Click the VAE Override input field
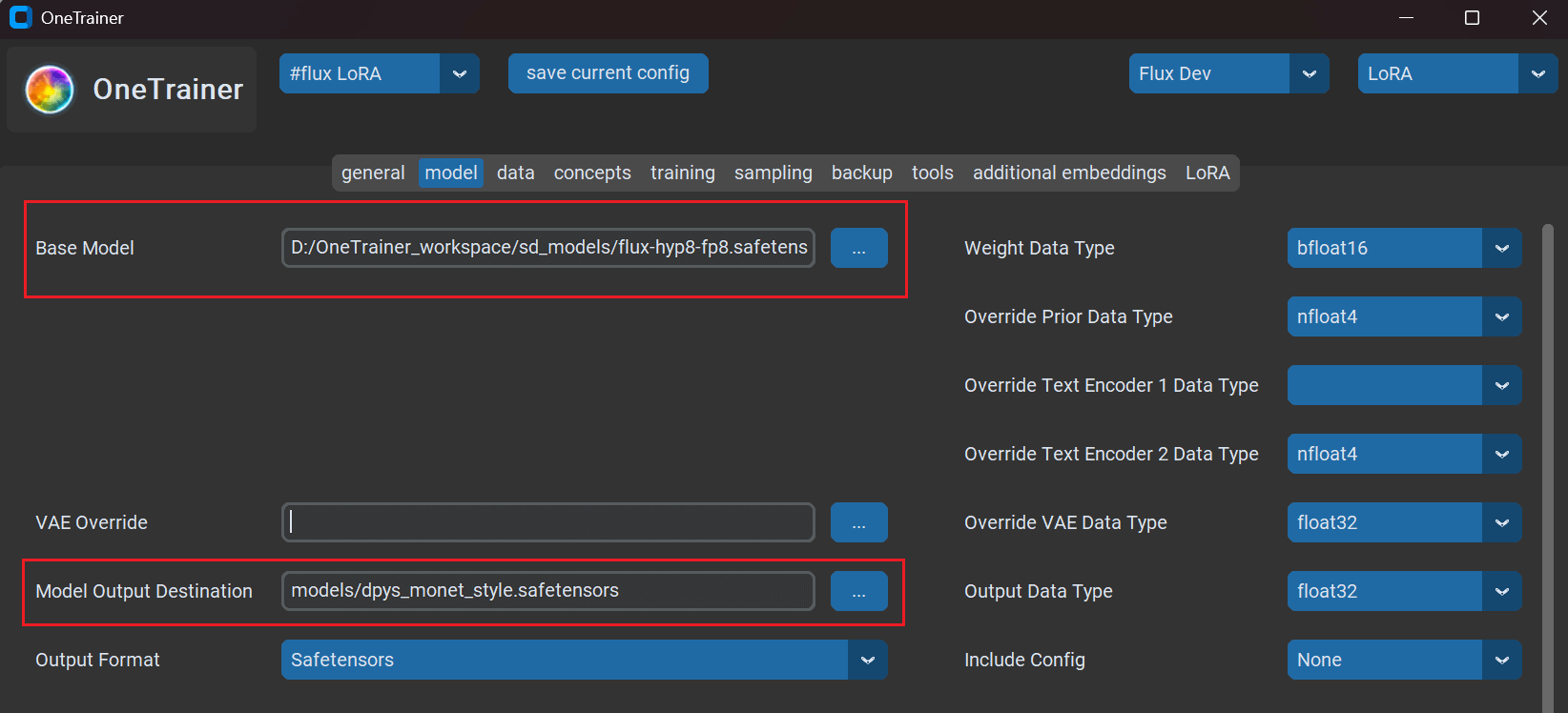The width and height of the screenshot is (1568, 713). [548, 522]
